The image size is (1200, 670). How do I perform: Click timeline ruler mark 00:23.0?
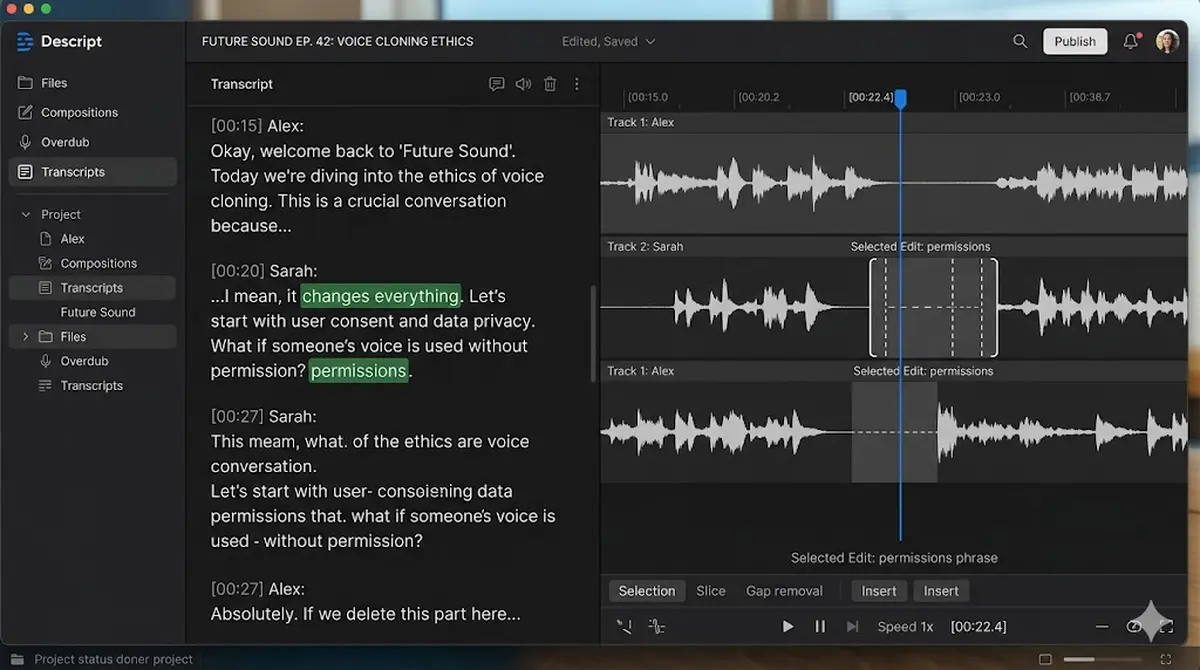[x=979, y=97]
